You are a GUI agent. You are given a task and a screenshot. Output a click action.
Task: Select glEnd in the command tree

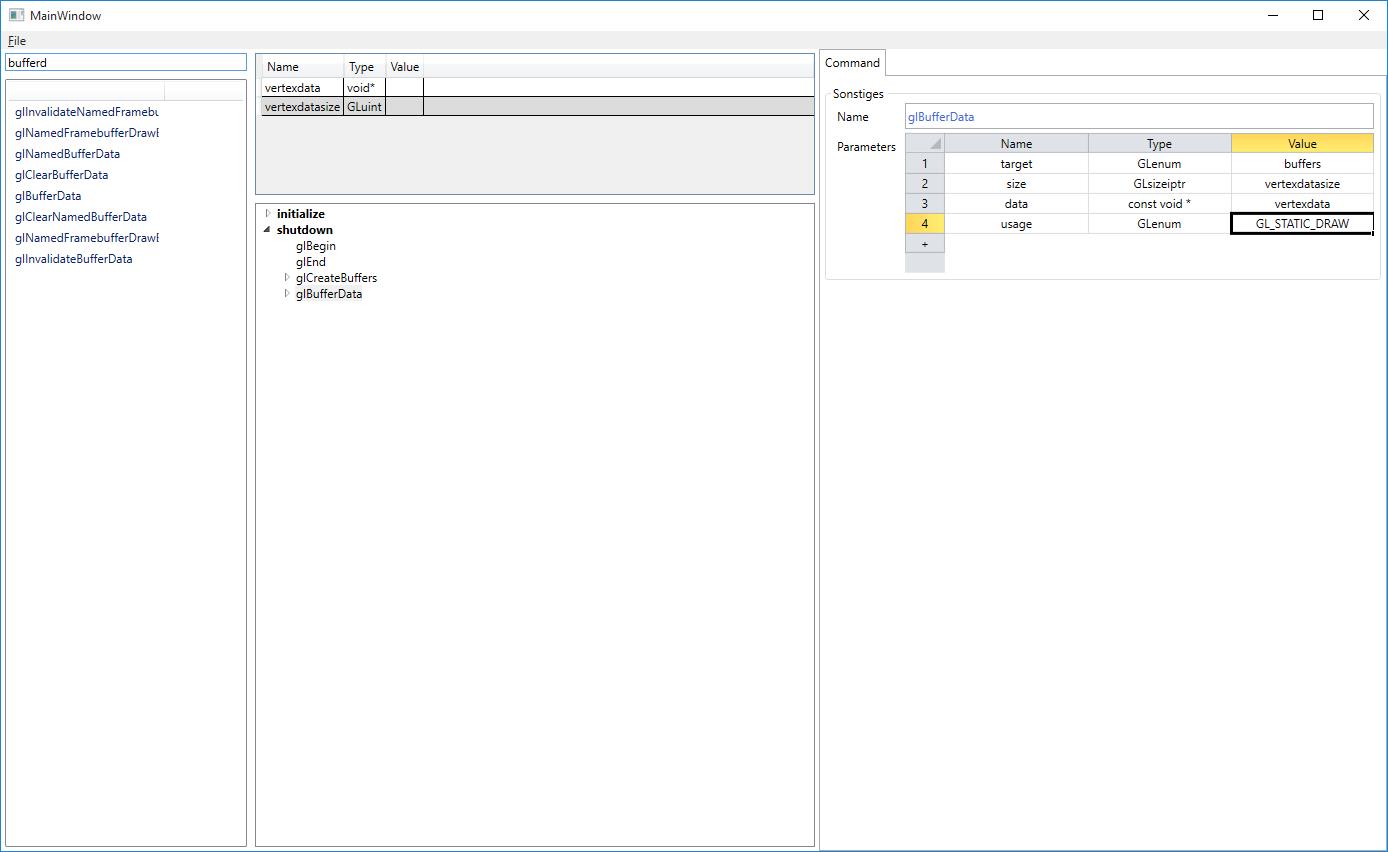310,262
